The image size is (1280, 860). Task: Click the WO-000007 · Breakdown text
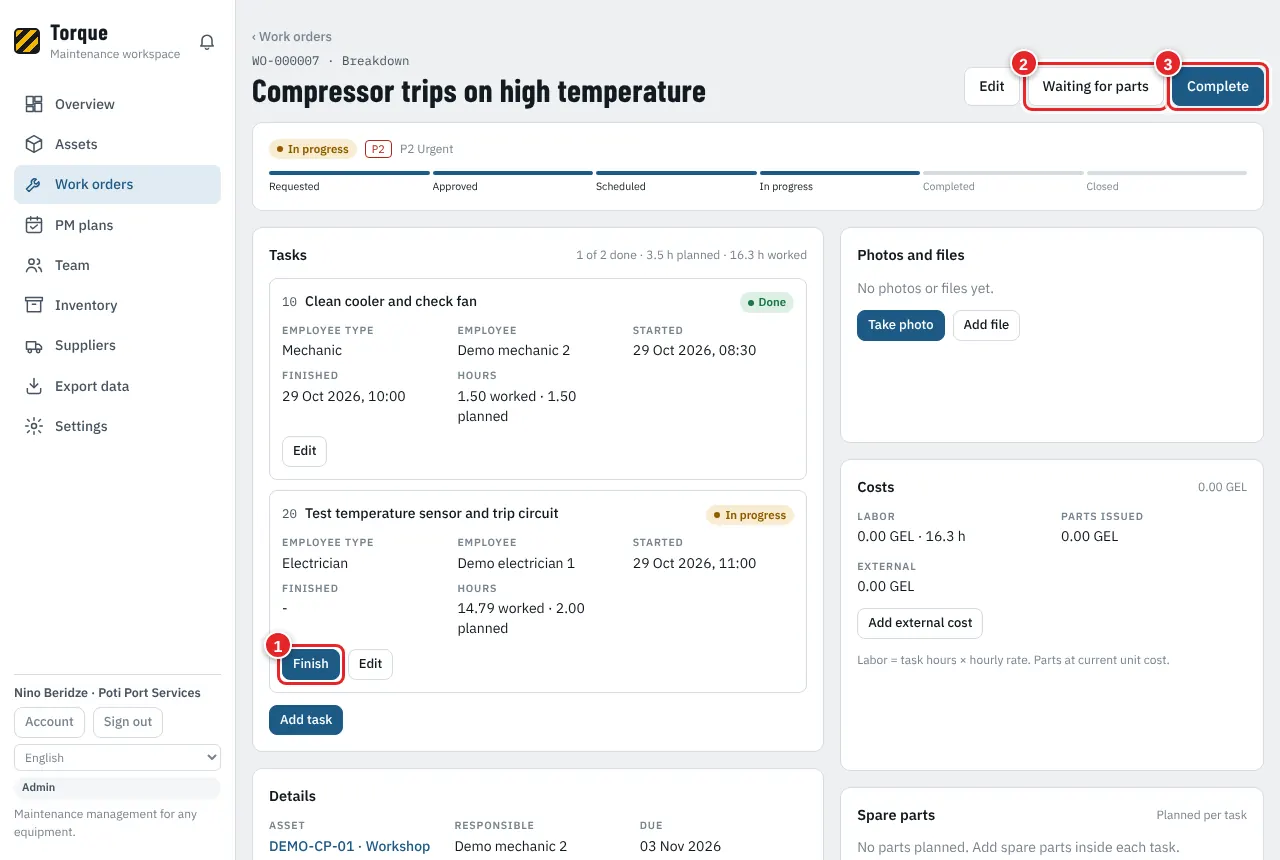tap(330, 61)
